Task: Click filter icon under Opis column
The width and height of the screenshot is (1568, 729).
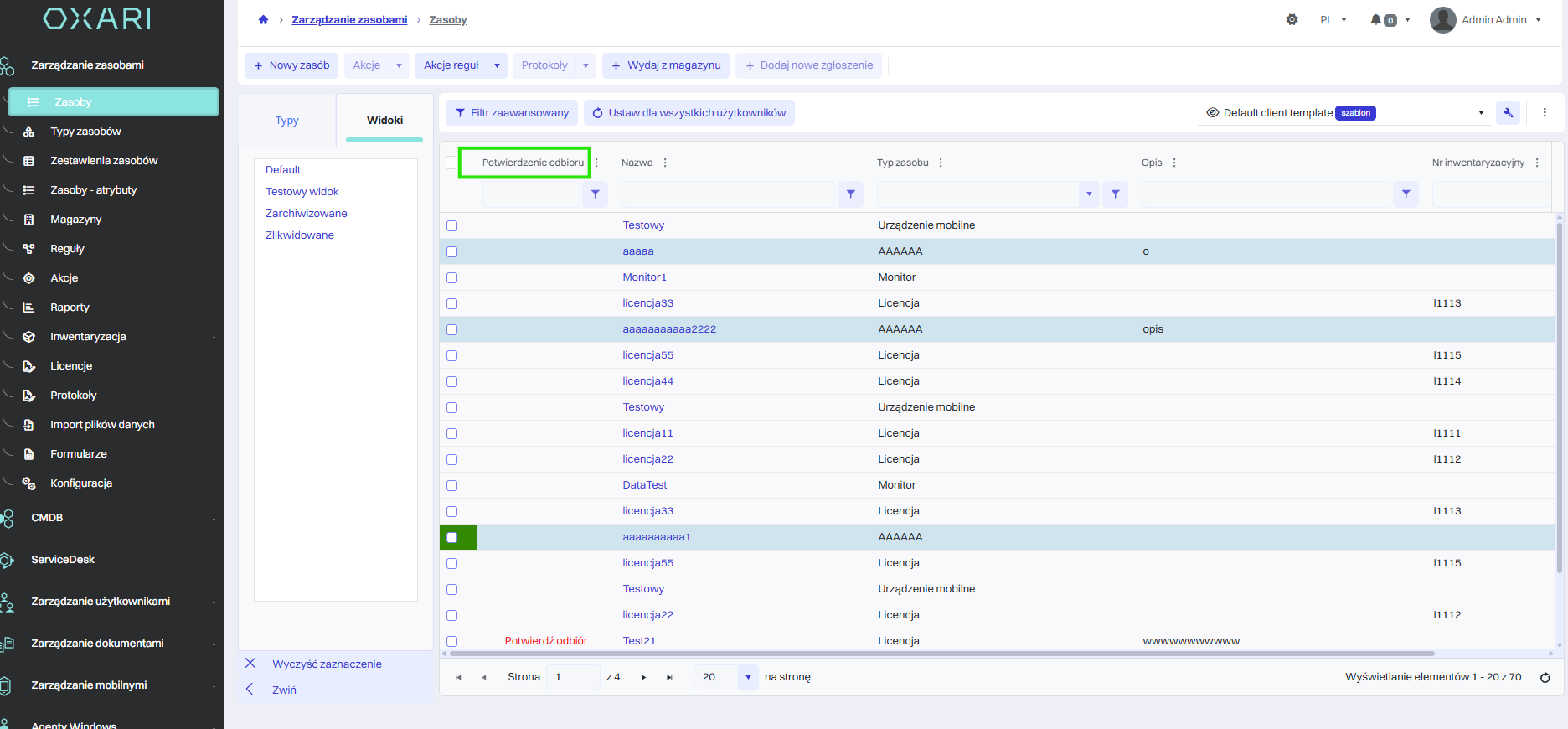Action: click(x=1406, y=194)
